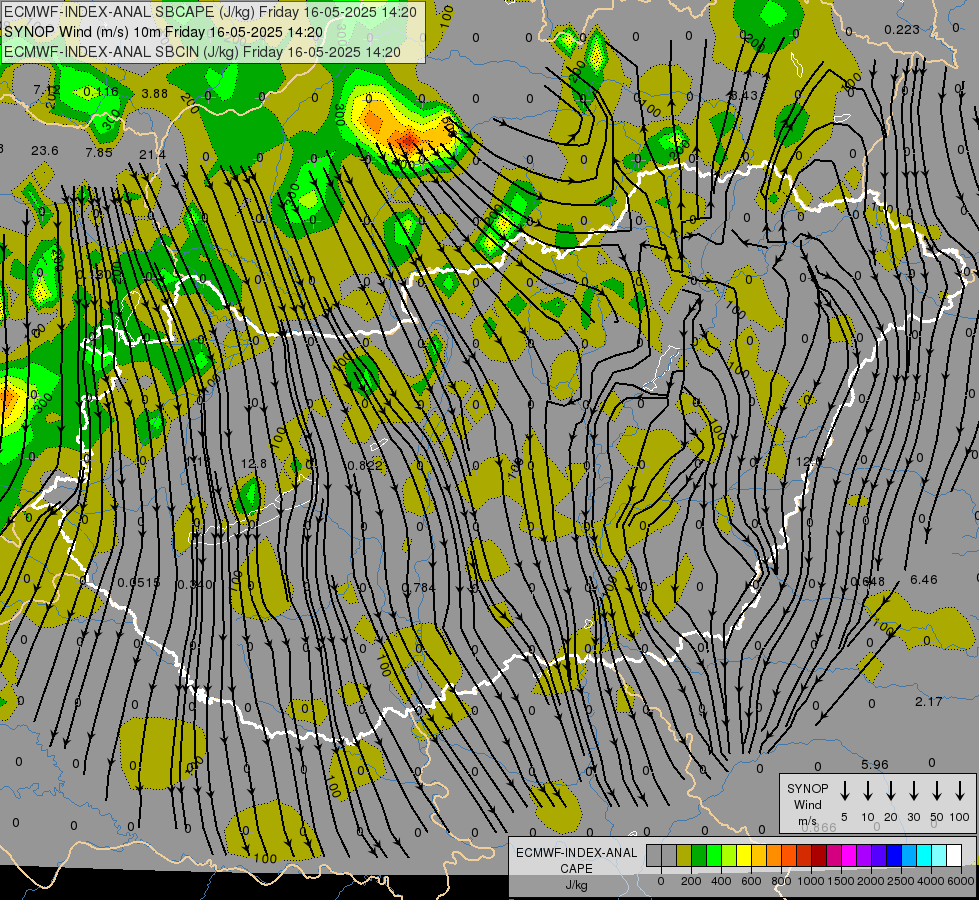Click the ECMWF-INDEX-ANAL legend label

click(576, 853)
